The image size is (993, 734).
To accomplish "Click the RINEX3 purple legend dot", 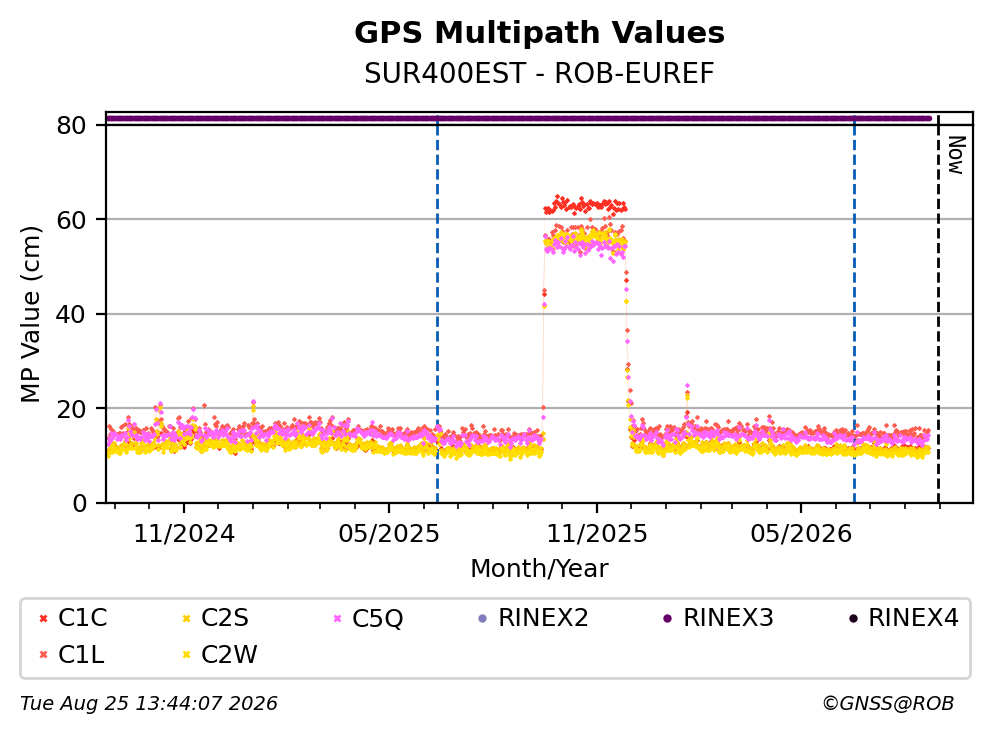I will (x=667, y=618).
